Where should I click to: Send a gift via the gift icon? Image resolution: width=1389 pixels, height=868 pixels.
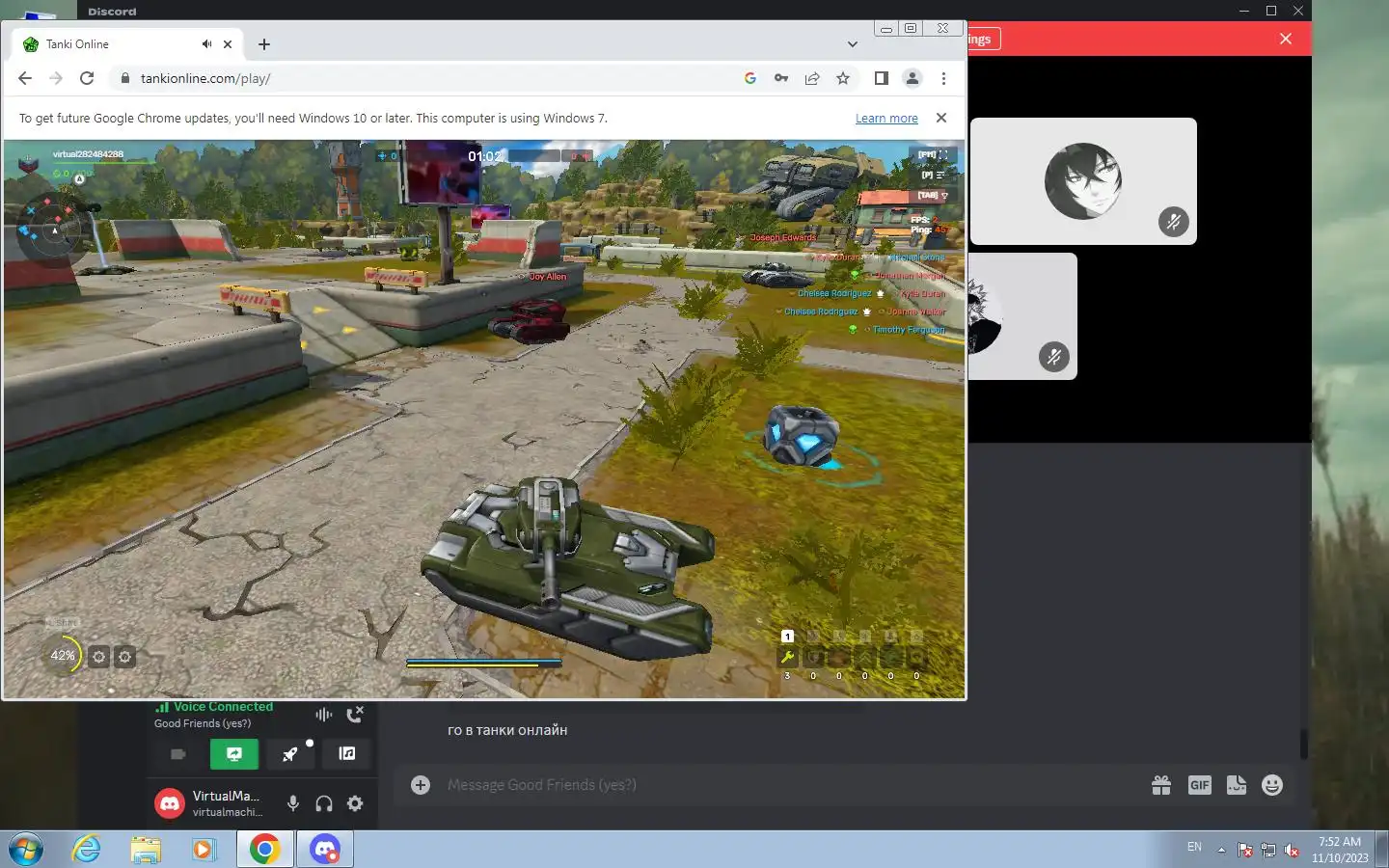pos(1161,785)
